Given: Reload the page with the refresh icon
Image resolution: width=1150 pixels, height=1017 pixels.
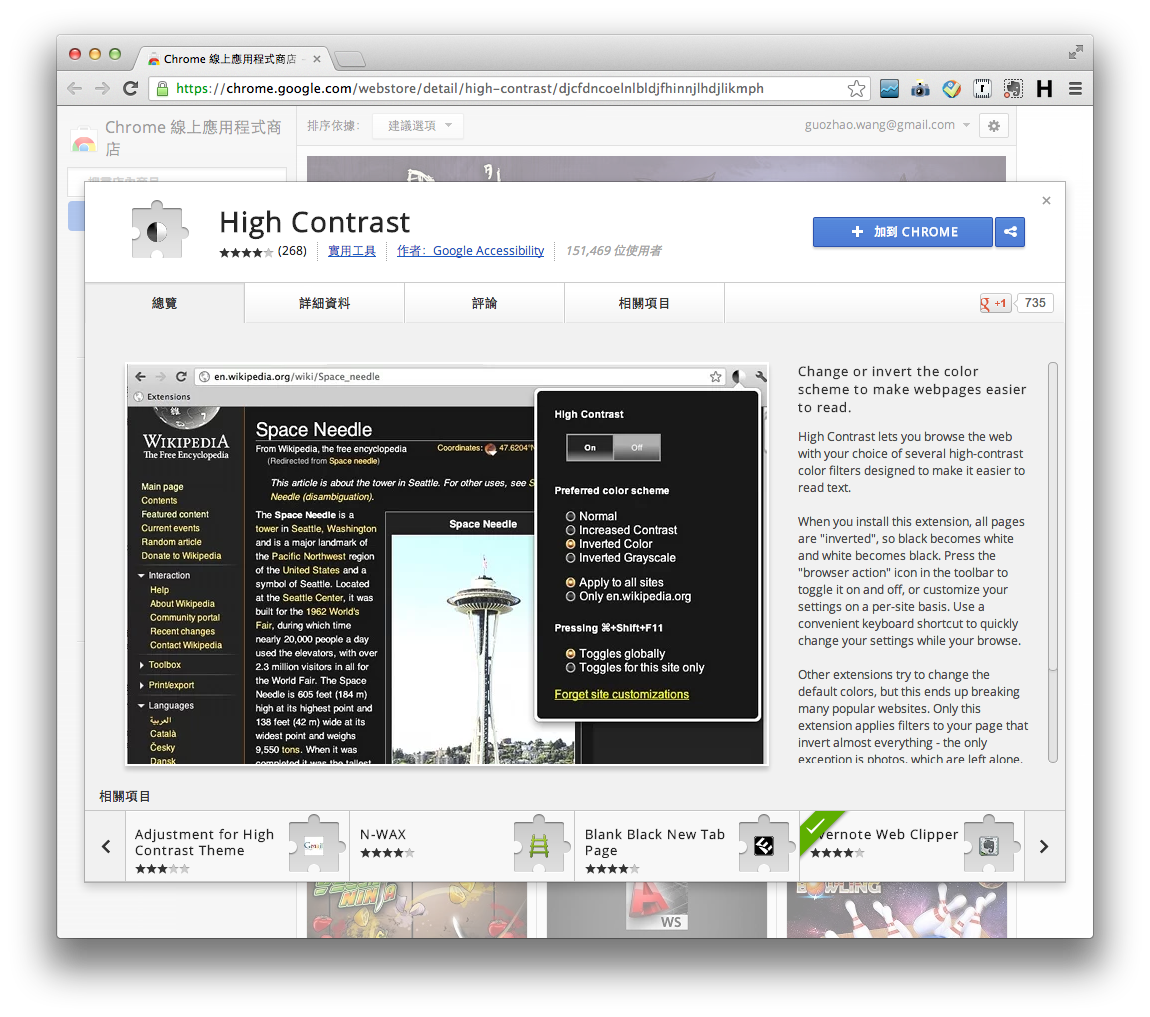Looking at the screenshot, I should (x=131, y=89).
